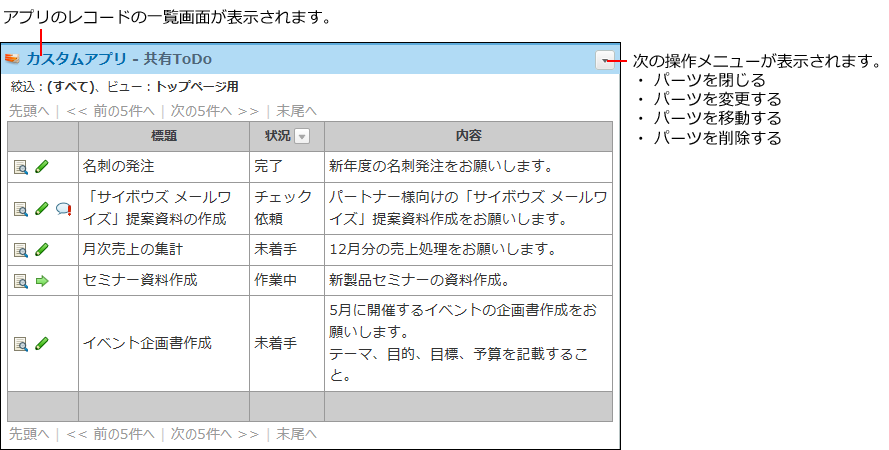889x450 pixels.
Task: Edit the サイボウズ メールワイズ proposal record
Action: [x=42, y=209]
